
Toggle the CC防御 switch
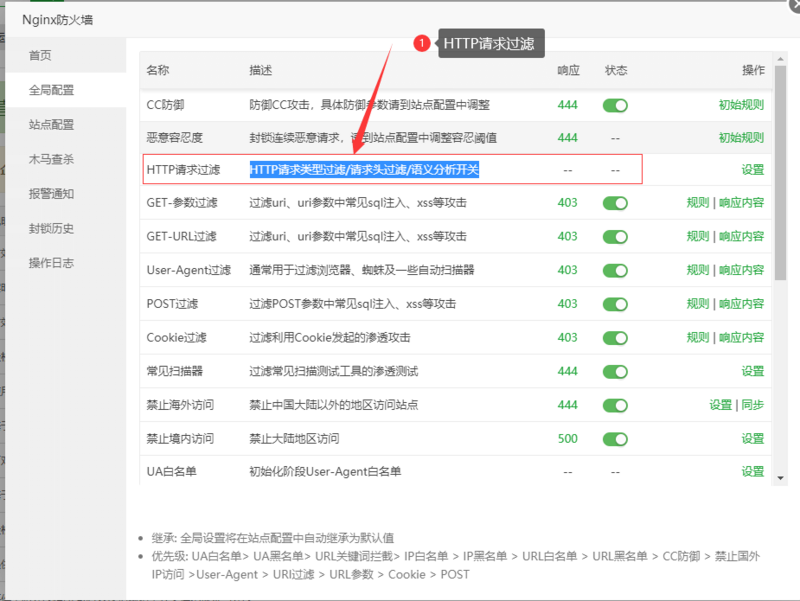click(615, 105)
